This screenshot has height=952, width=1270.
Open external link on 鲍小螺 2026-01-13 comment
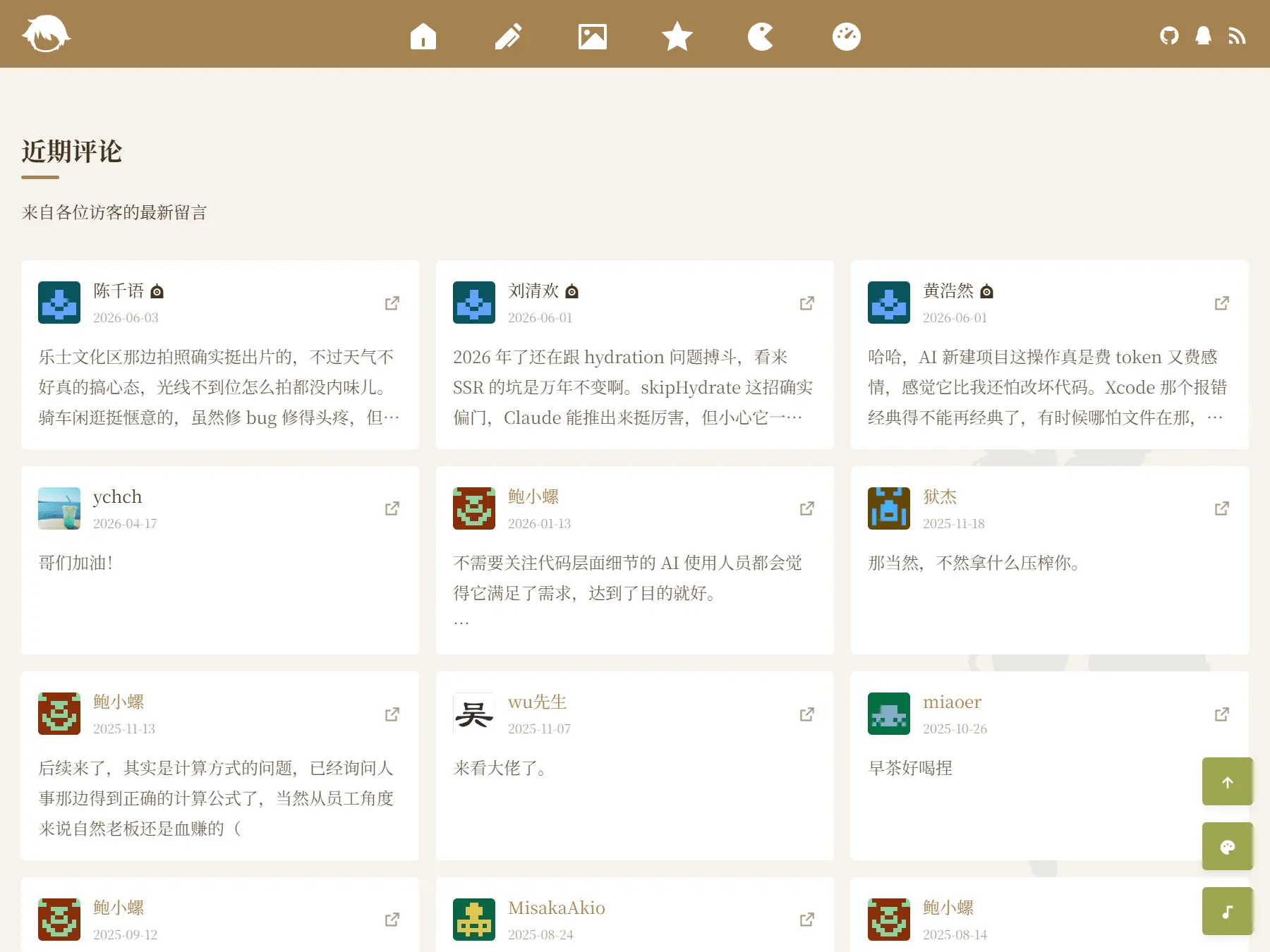click(807, 508)
